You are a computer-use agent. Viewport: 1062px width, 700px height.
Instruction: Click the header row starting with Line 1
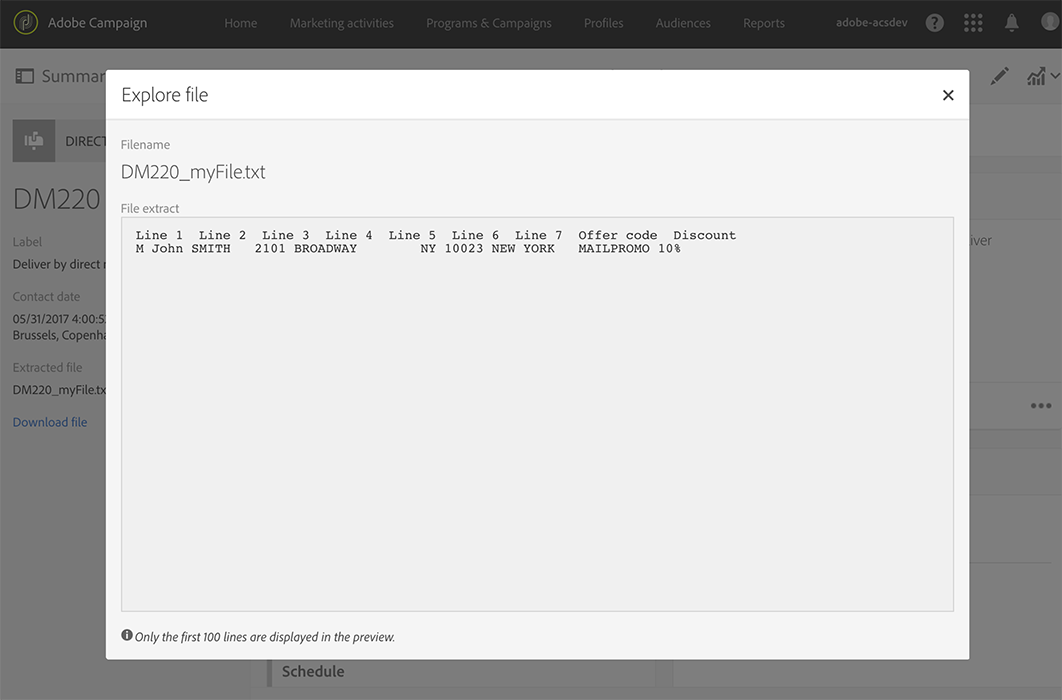click(x=436, y=235)
